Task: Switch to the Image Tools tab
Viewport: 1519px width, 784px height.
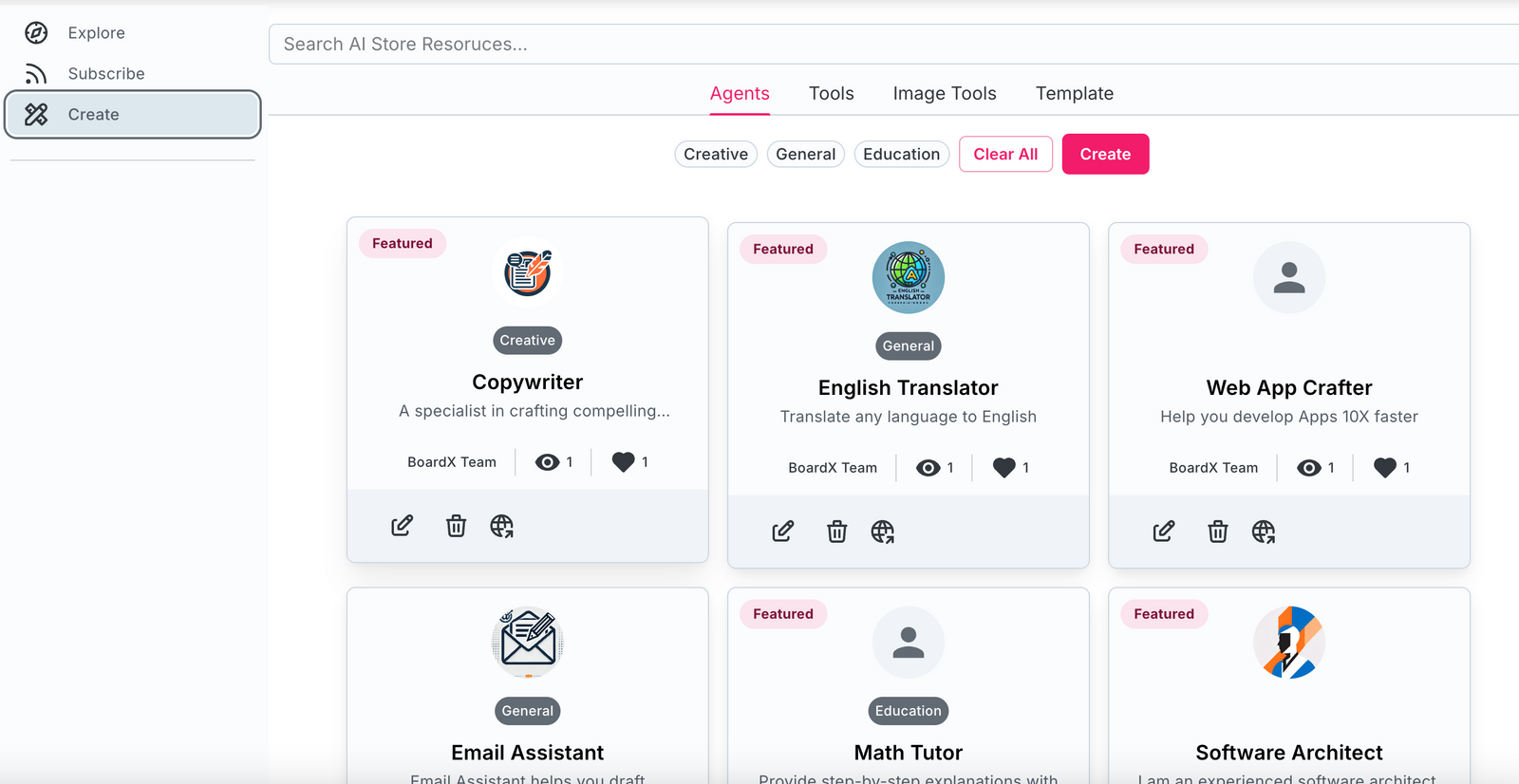Action: (x=945, y=93)
